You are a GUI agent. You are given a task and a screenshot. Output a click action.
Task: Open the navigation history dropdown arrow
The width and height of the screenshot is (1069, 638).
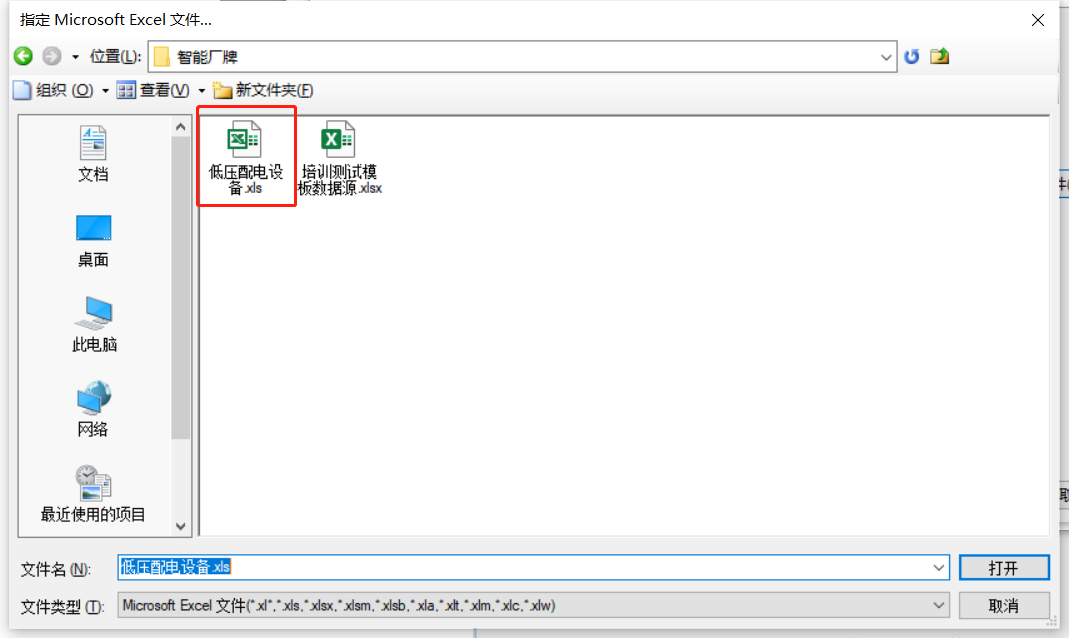pos(75,57)
